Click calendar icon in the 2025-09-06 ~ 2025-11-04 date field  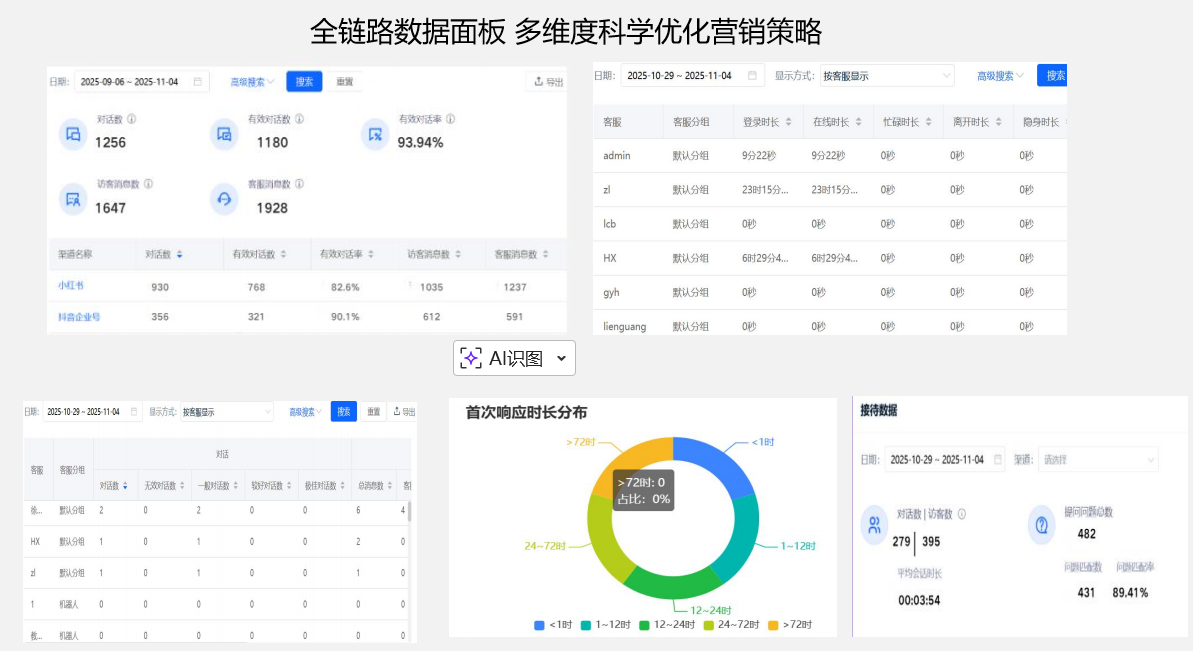pos(198,81)
